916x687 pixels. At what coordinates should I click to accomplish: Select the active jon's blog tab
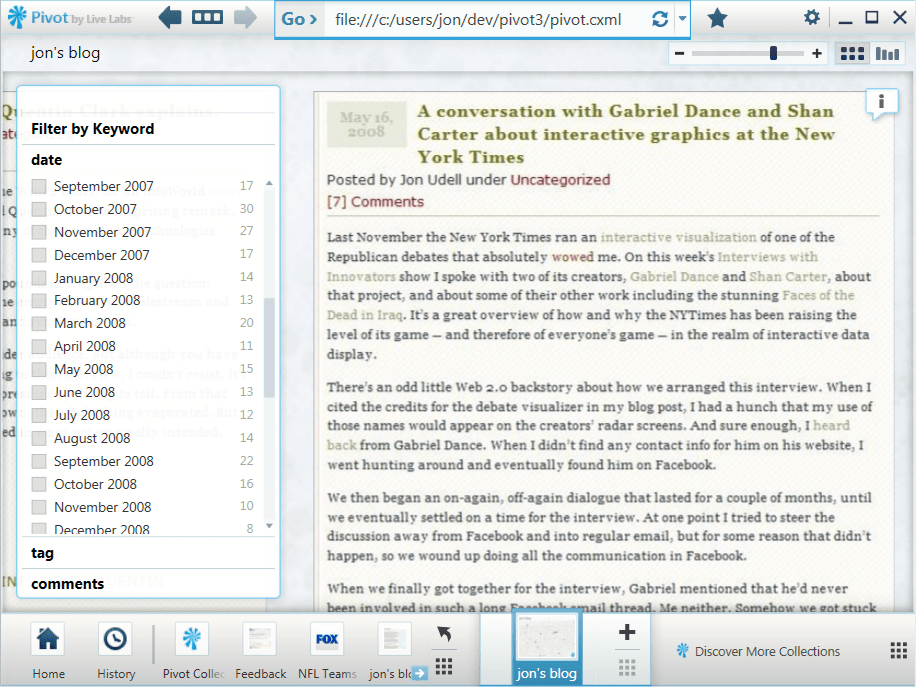(546, 648)
